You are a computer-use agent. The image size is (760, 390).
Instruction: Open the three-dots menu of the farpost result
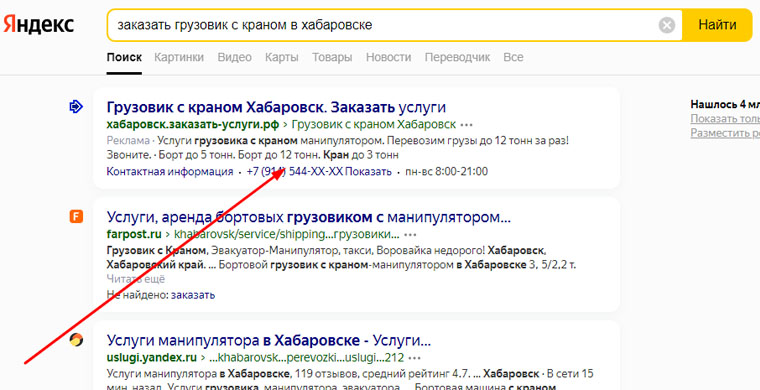tap(411, 235)
